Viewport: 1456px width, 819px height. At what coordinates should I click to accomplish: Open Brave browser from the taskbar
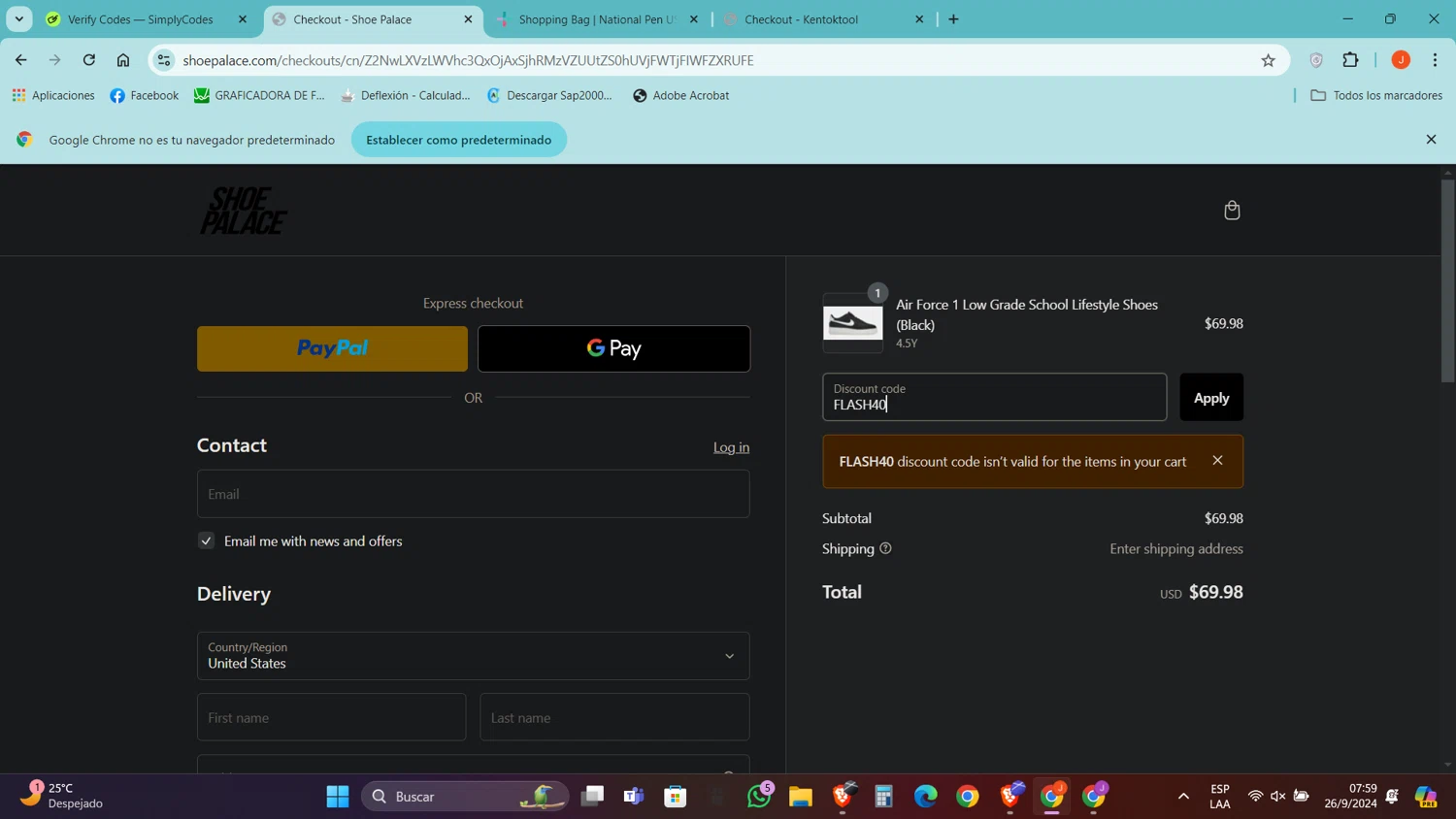(843, 797)
